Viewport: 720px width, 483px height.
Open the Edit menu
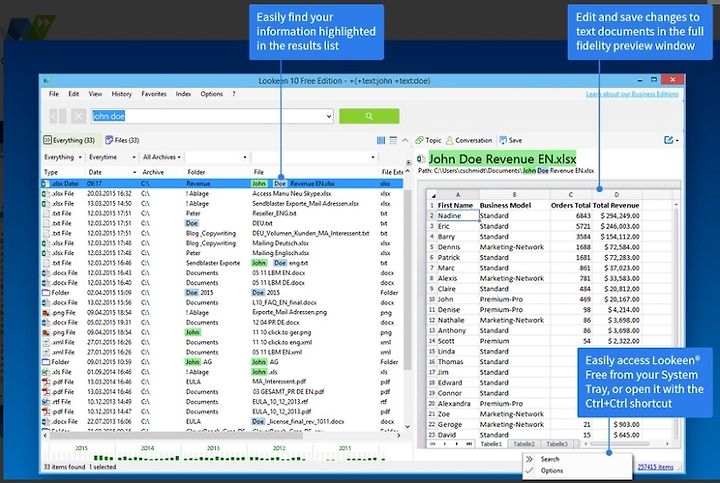[73, 94]
